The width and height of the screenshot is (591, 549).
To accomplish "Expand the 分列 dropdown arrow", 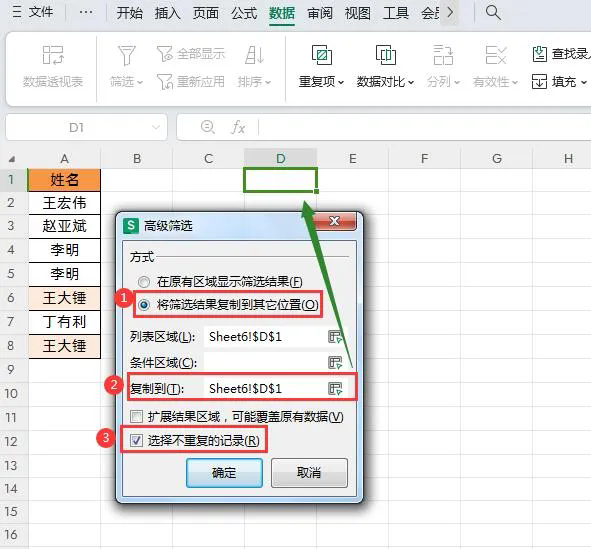I will 457,82.
